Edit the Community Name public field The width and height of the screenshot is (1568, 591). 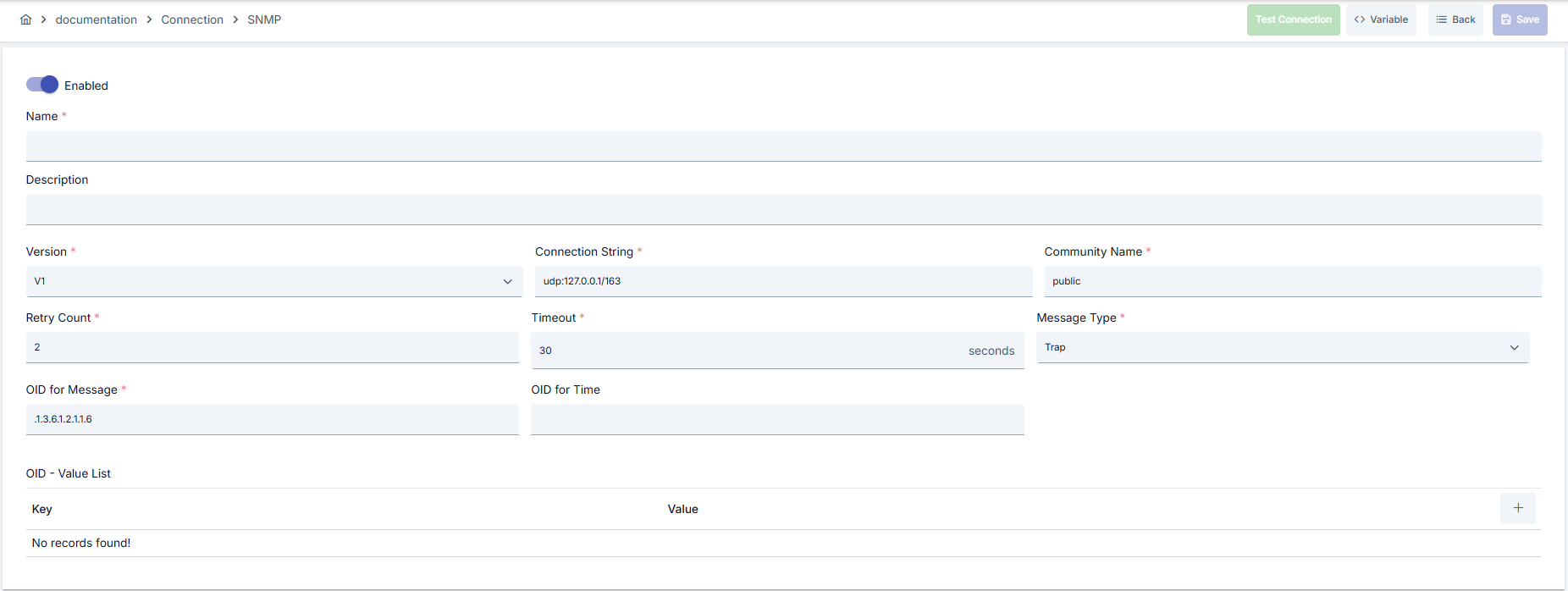pyautogui.click(x=1293, y=281)
